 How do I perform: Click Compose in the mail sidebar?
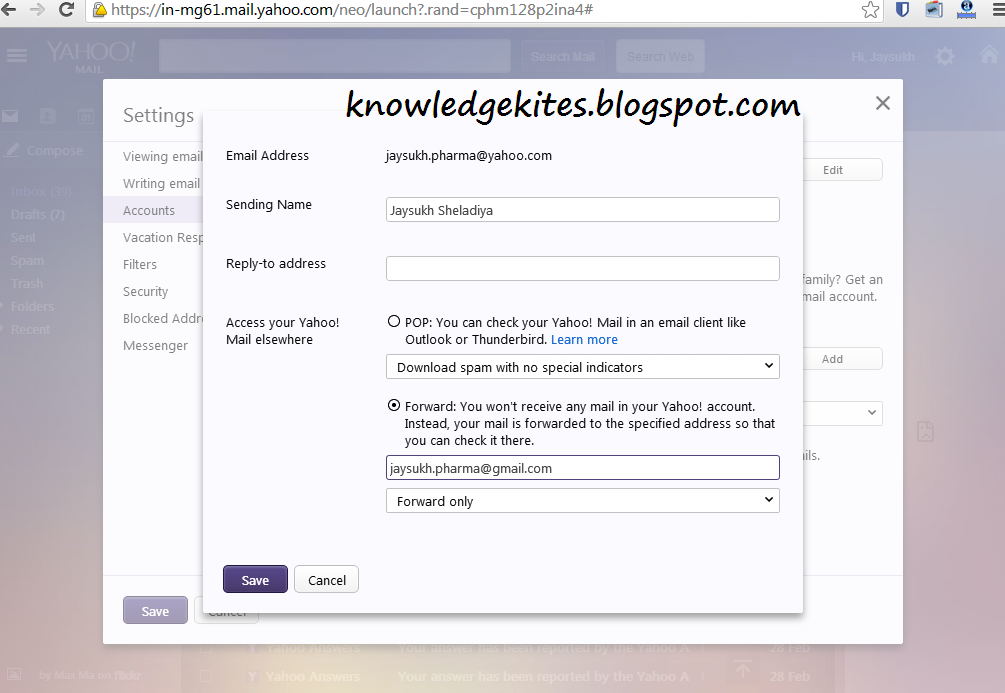pos(45,151)
